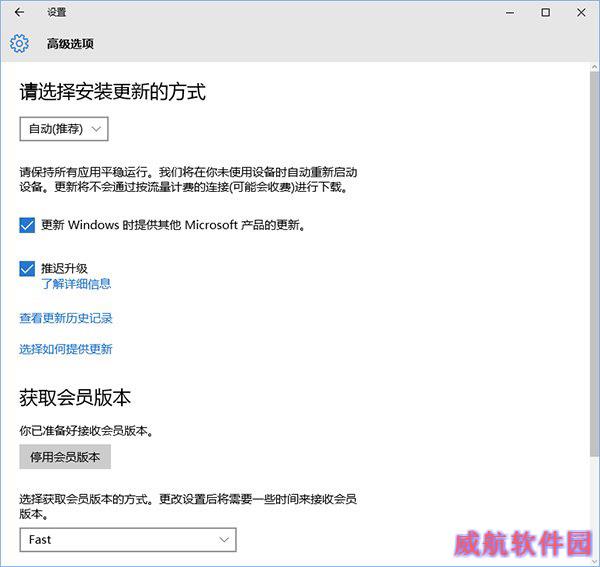Open the 自动(推荐) install method dropdown
The height and width of the screenshot is (567, 600).
click(64, 129)
